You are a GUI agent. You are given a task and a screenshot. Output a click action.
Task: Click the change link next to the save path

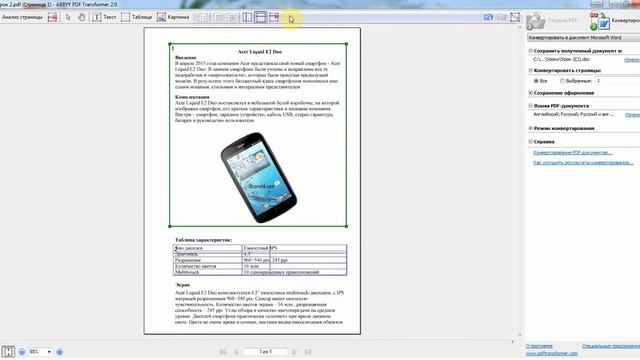click(x=632, y=60)
